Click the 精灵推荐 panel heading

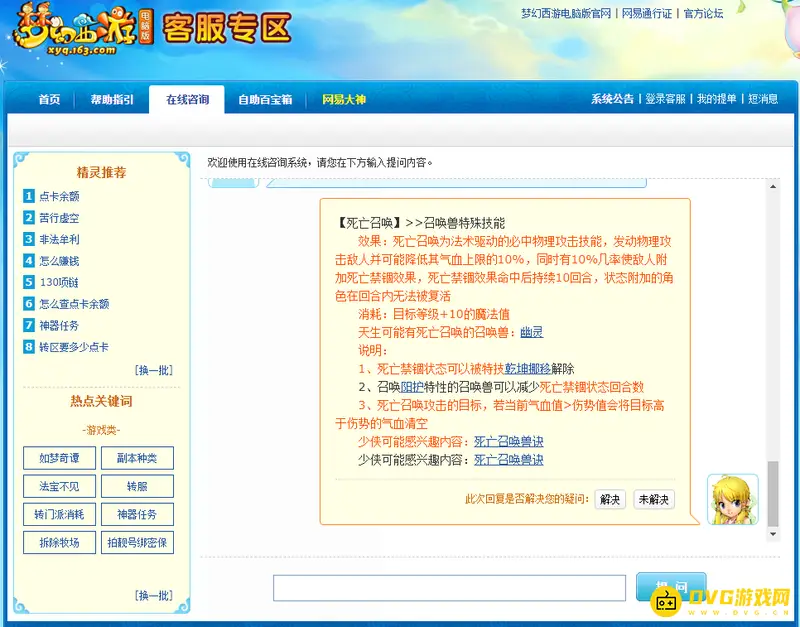click(x=101, y=172)
